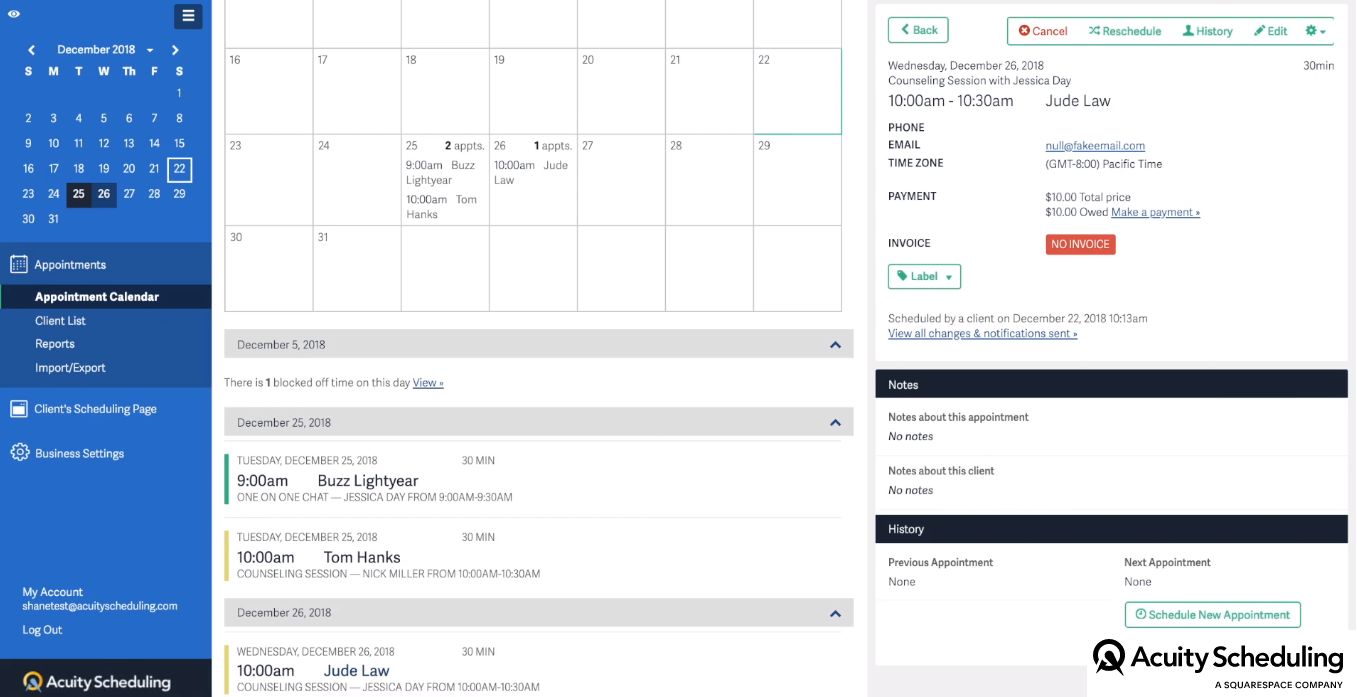The image size is (1357, 697).
Task: Open appointment History from toolbar
Action: (x=1207, y=31)
